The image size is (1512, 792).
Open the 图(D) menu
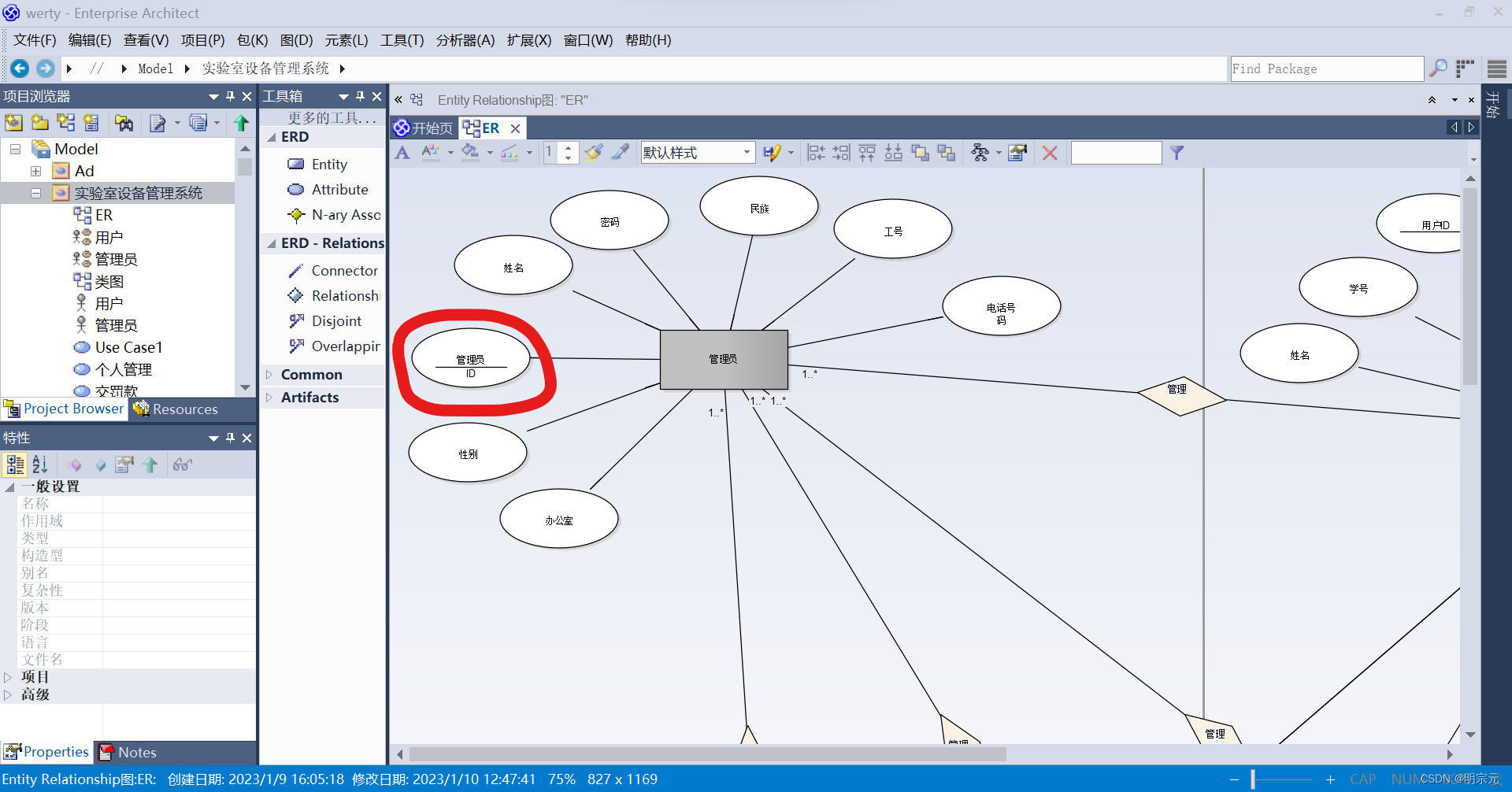pyautogui.click(x=296, y=40)
